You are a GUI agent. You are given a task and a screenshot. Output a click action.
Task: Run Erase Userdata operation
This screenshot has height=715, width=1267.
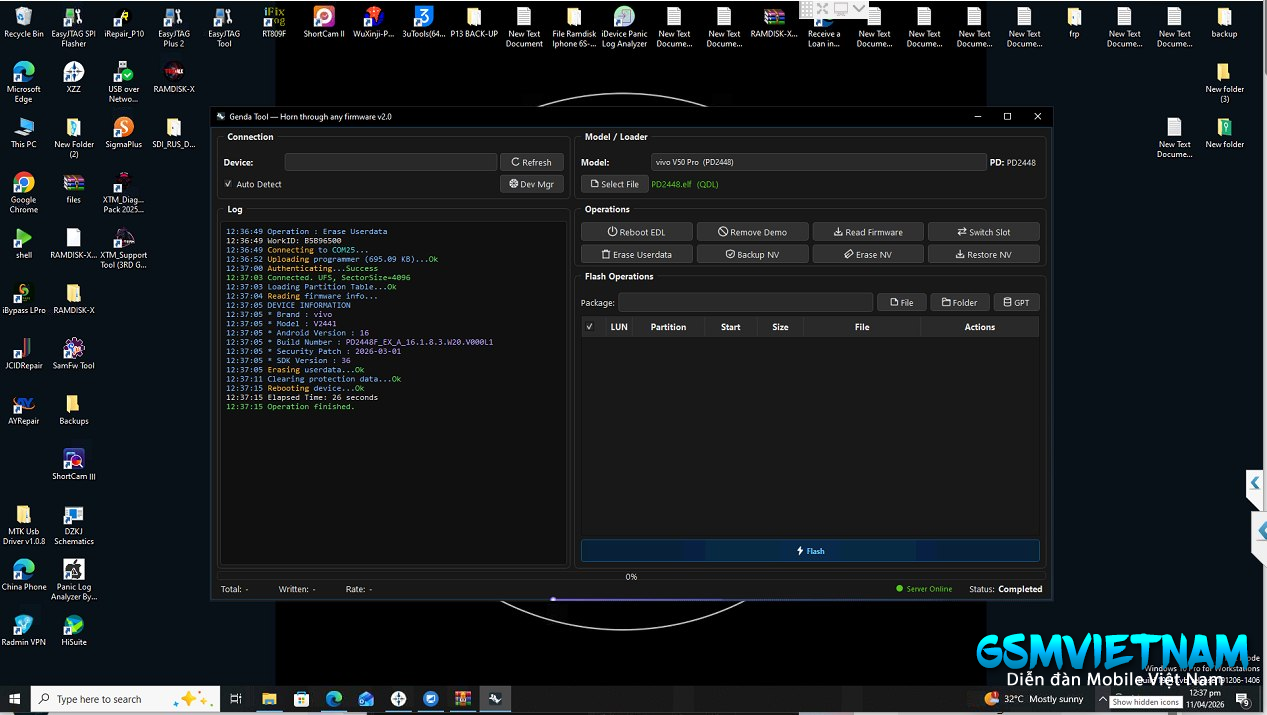[x=637, y=255]
